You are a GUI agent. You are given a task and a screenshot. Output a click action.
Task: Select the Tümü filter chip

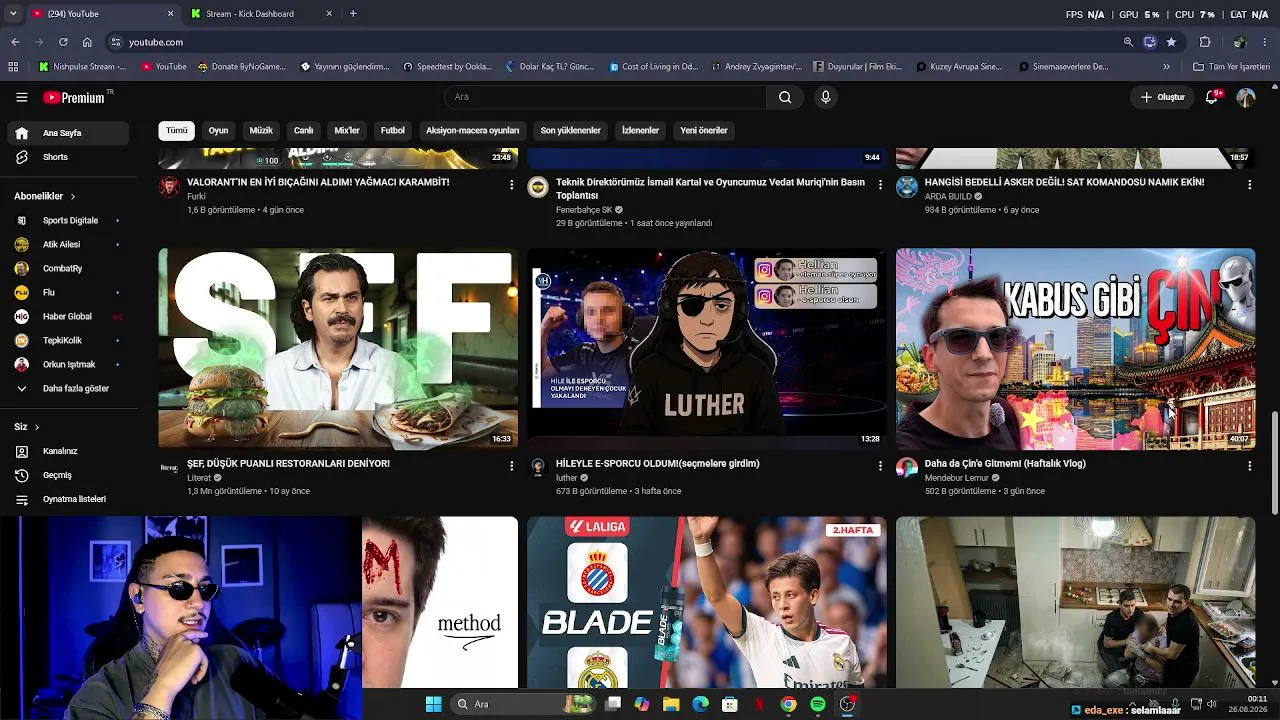pos(176,130)
